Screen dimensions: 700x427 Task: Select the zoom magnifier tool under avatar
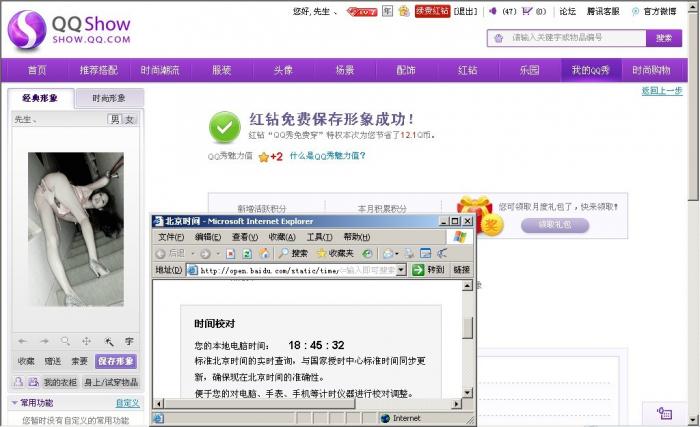[x=65, y=341]
